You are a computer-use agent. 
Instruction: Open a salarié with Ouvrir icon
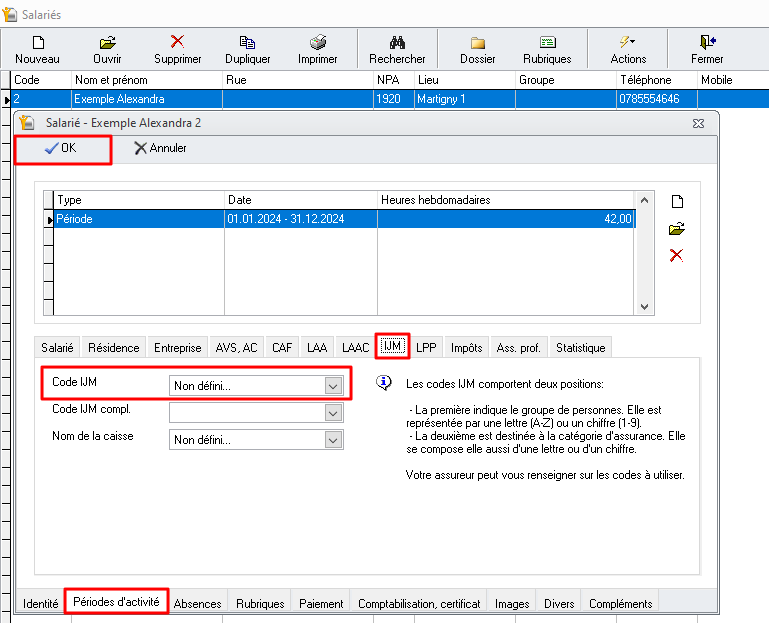click(107, 43)
